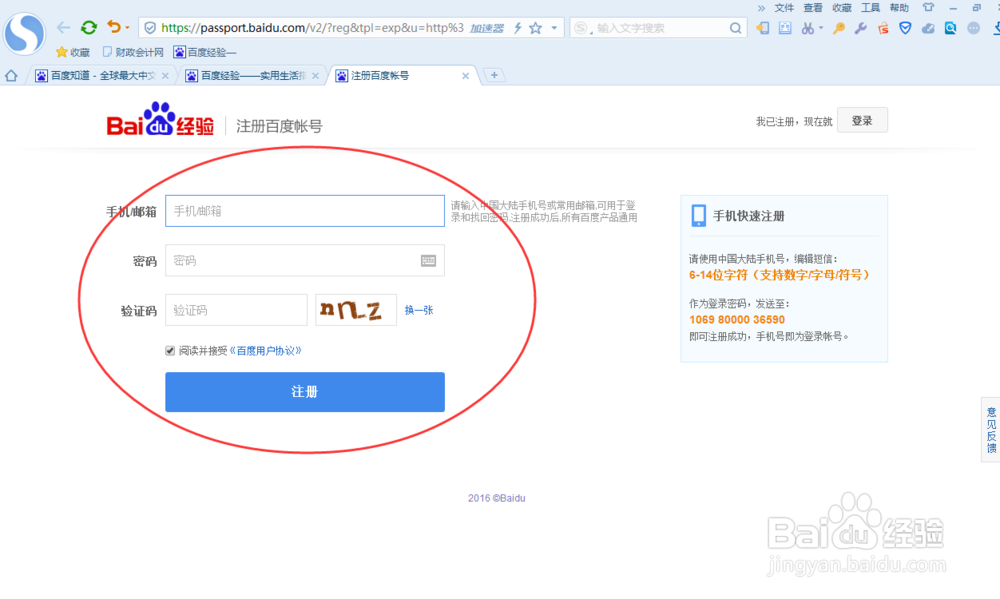1000x599 pixels.
Task: Click the blue magnifier search extension icon
Action: click(950, 28)
